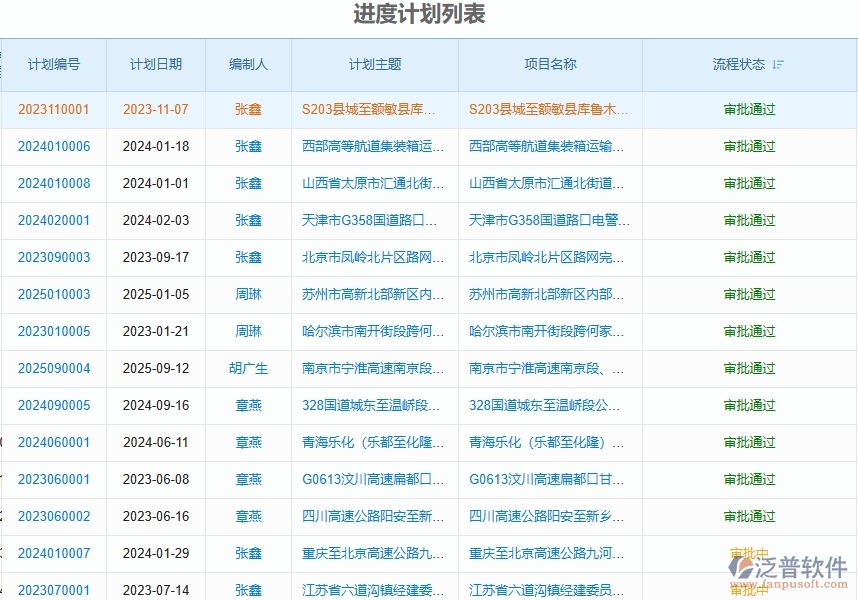Select the row dated 2023-01-21

pyautogui.click(x=155, y=332)
